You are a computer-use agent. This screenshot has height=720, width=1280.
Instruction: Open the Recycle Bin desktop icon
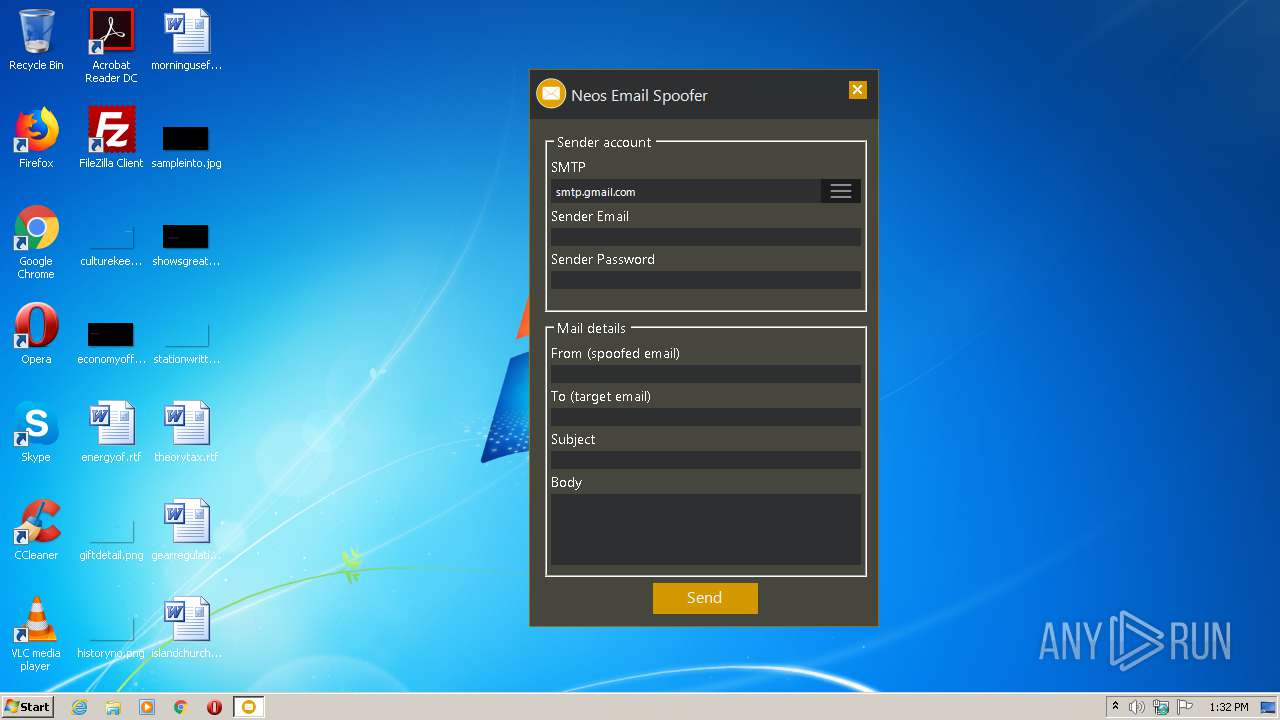tap(36, 40)
